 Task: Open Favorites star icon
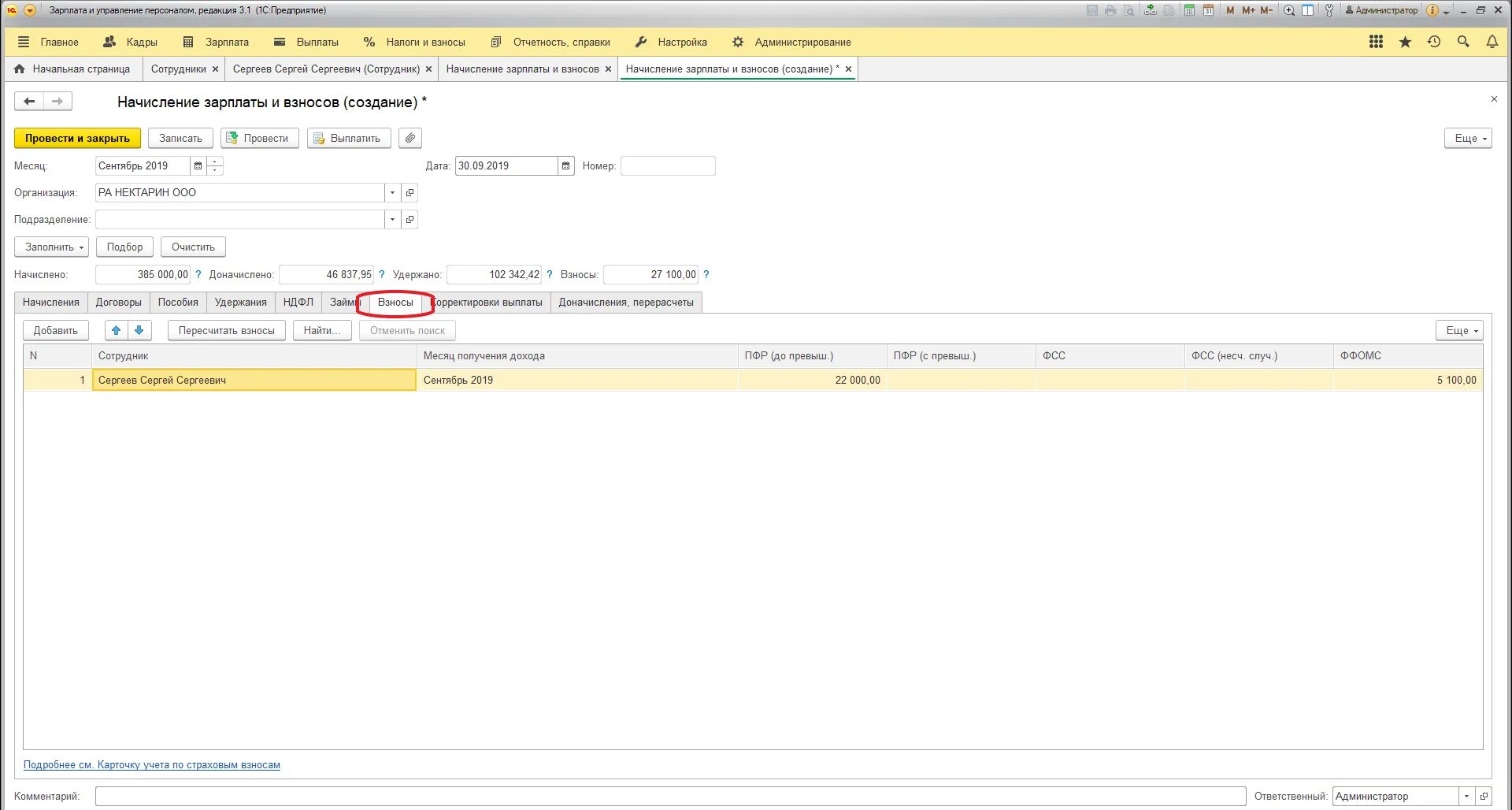tap(1405, 42)
